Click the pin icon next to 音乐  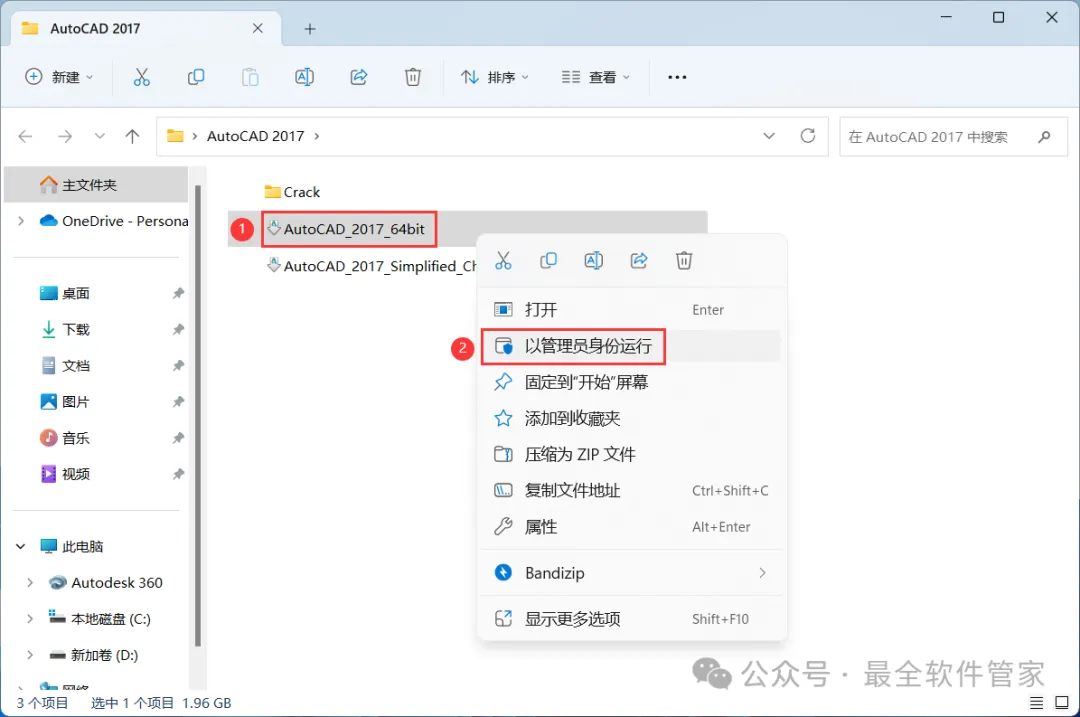pos(178,438)
